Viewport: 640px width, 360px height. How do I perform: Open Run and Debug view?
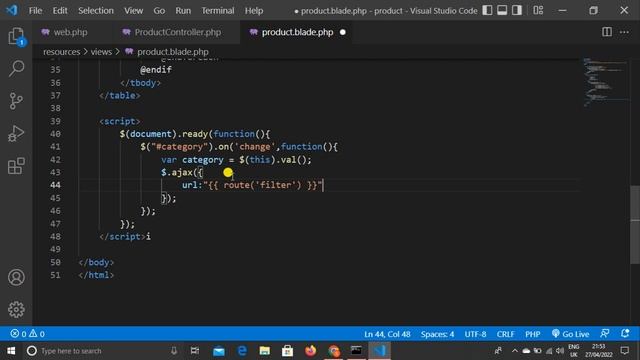pos(16,133)
